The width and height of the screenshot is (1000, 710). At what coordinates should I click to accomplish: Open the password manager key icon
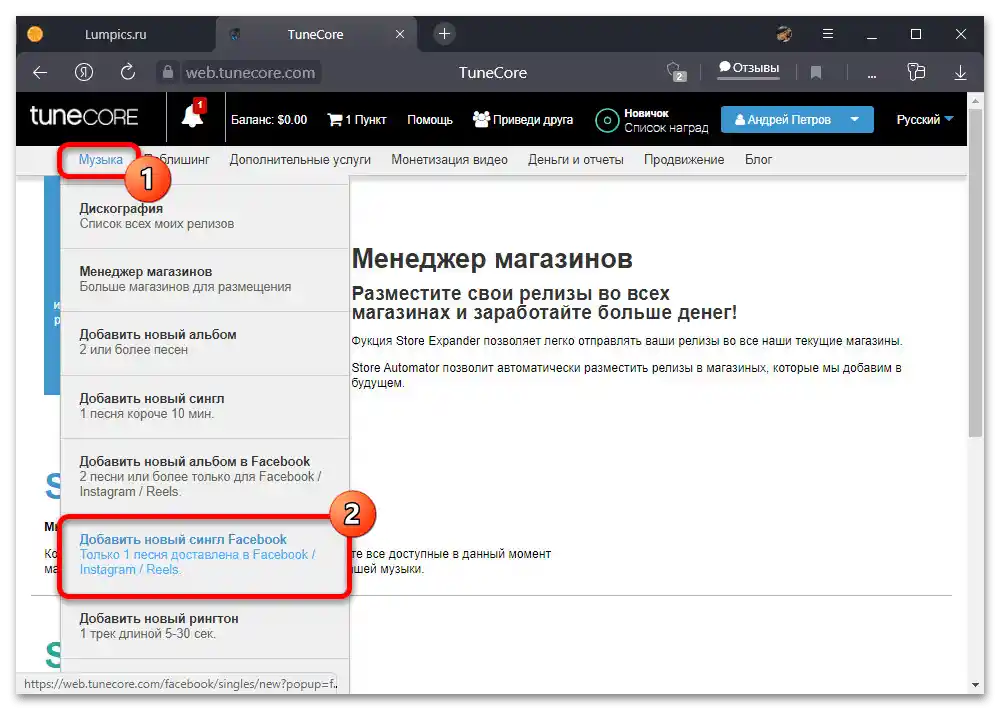tap(916, 72)
